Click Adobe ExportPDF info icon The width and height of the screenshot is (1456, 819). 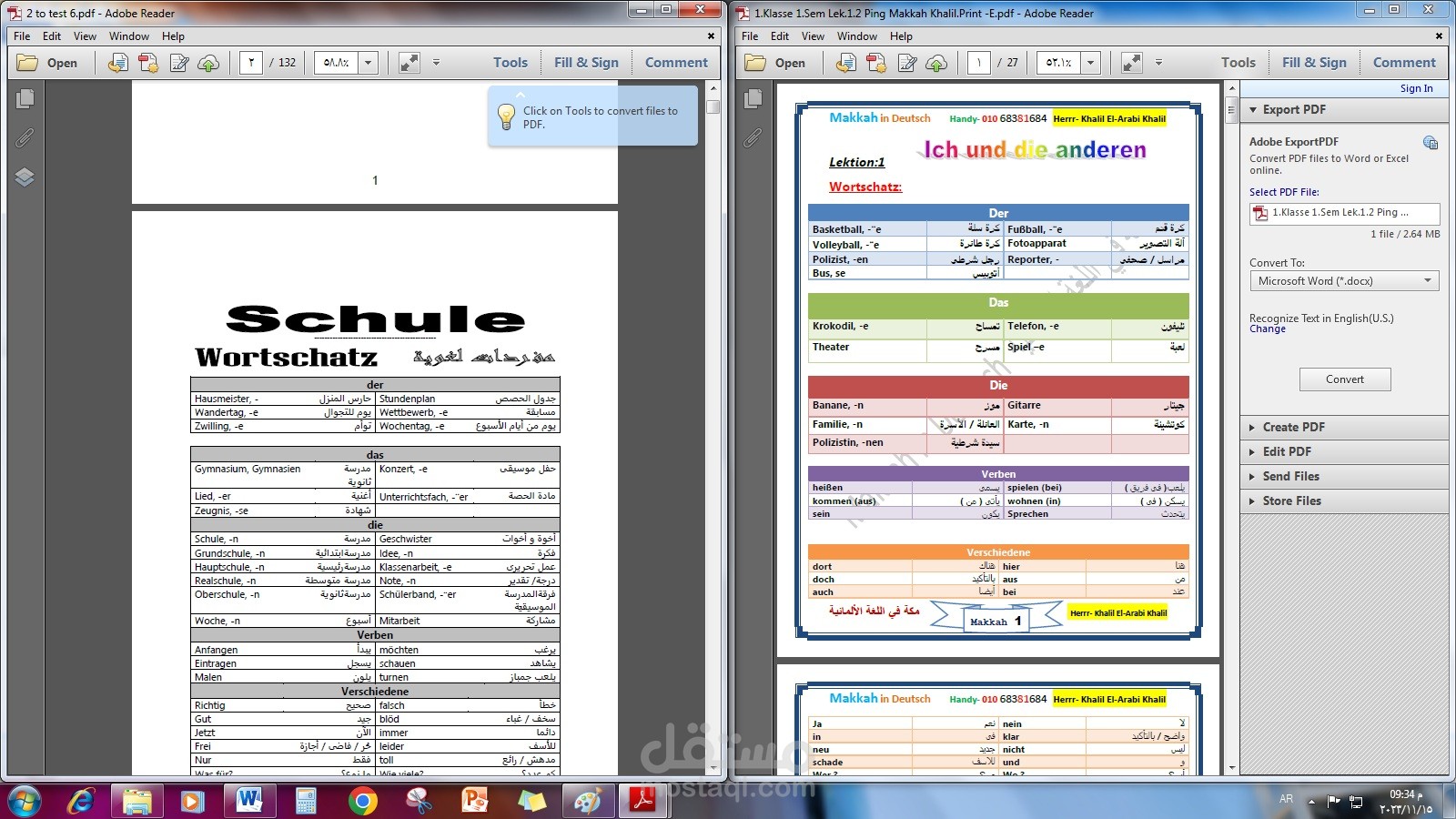point(1431,143)
